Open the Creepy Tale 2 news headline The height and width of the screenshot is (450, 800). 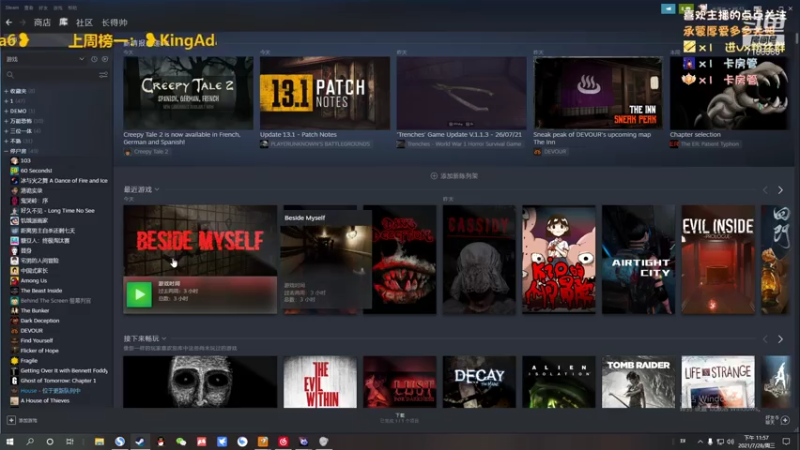[x=182, y=138]
